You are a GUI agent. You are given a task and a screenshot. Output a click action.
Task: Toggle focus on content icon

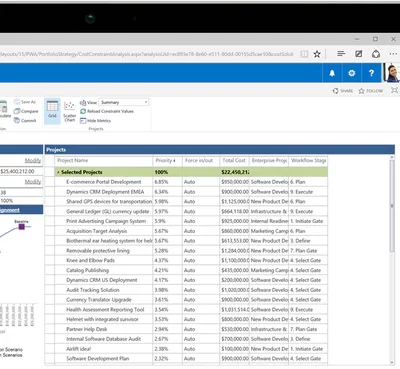[395, 90]
